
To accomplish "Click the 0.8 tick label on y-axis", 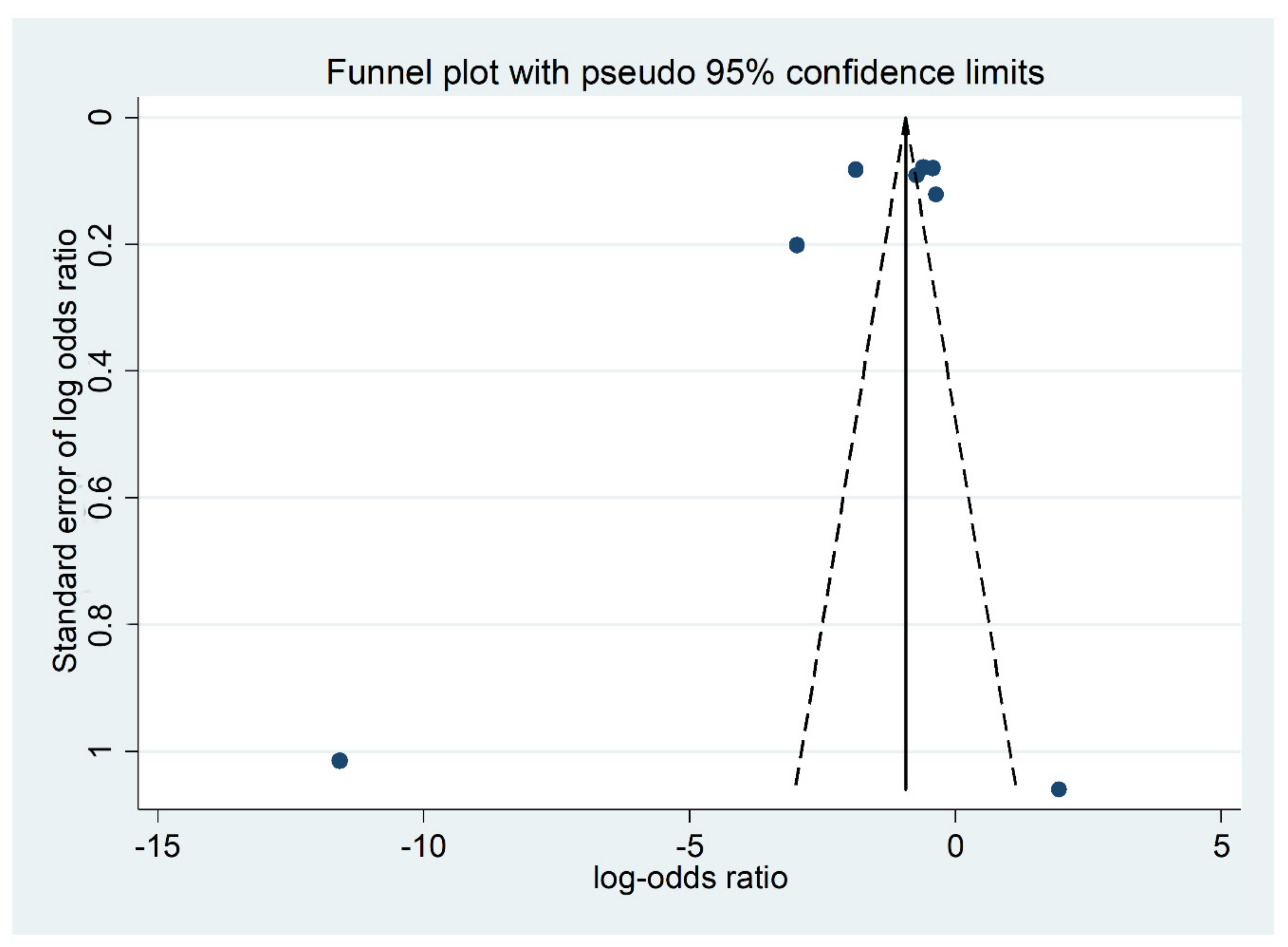I will tap(101, 624).
